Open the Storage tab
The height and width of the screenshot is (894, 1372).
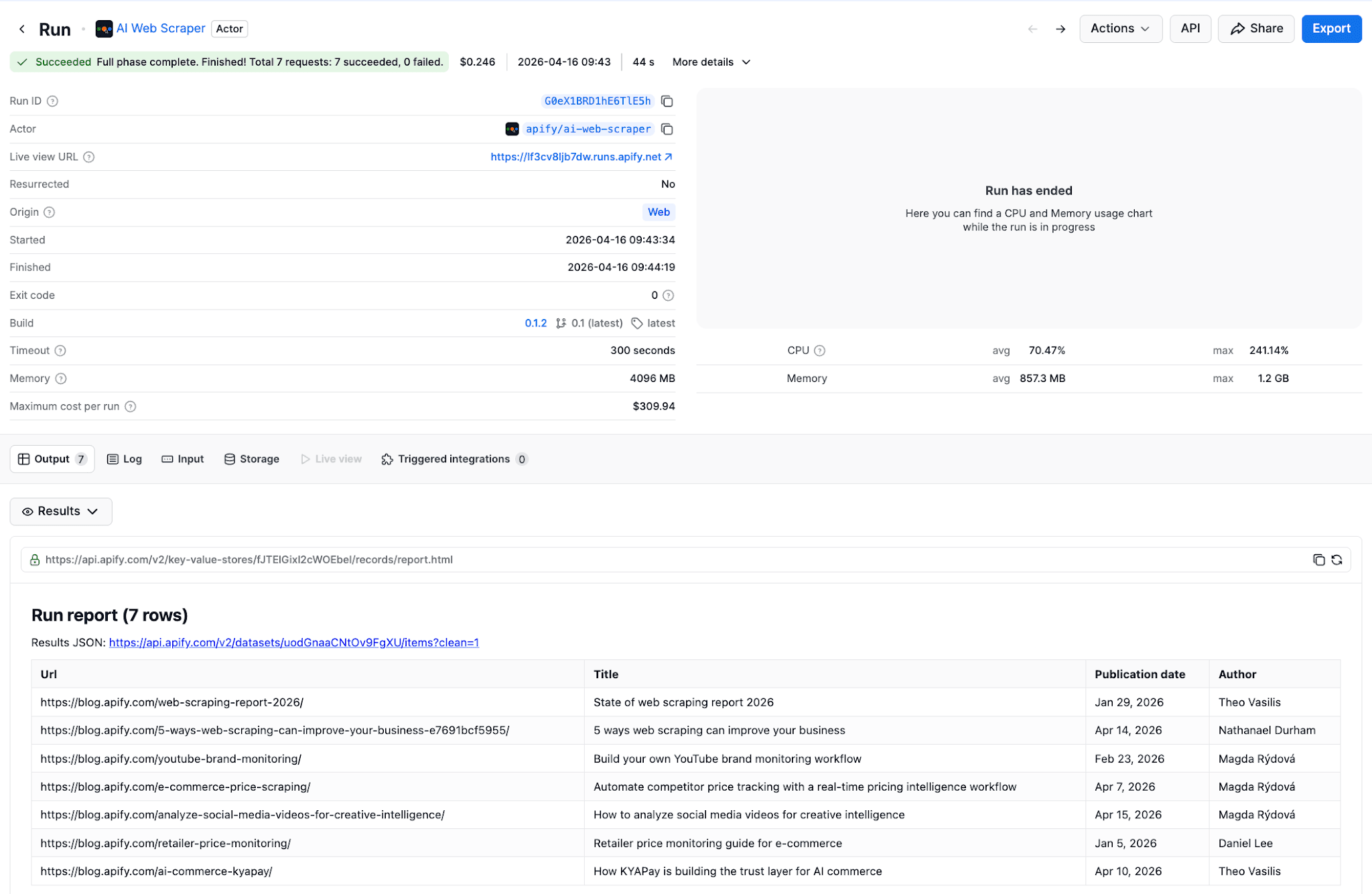tap(252, 459)
